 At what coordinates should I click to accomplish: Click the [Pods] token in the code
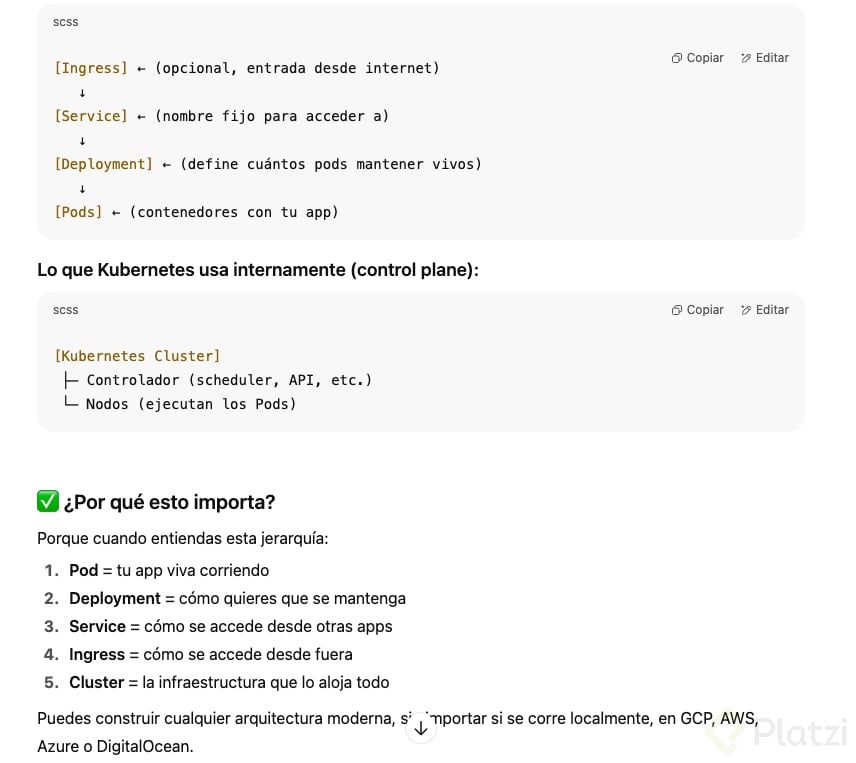78,212
